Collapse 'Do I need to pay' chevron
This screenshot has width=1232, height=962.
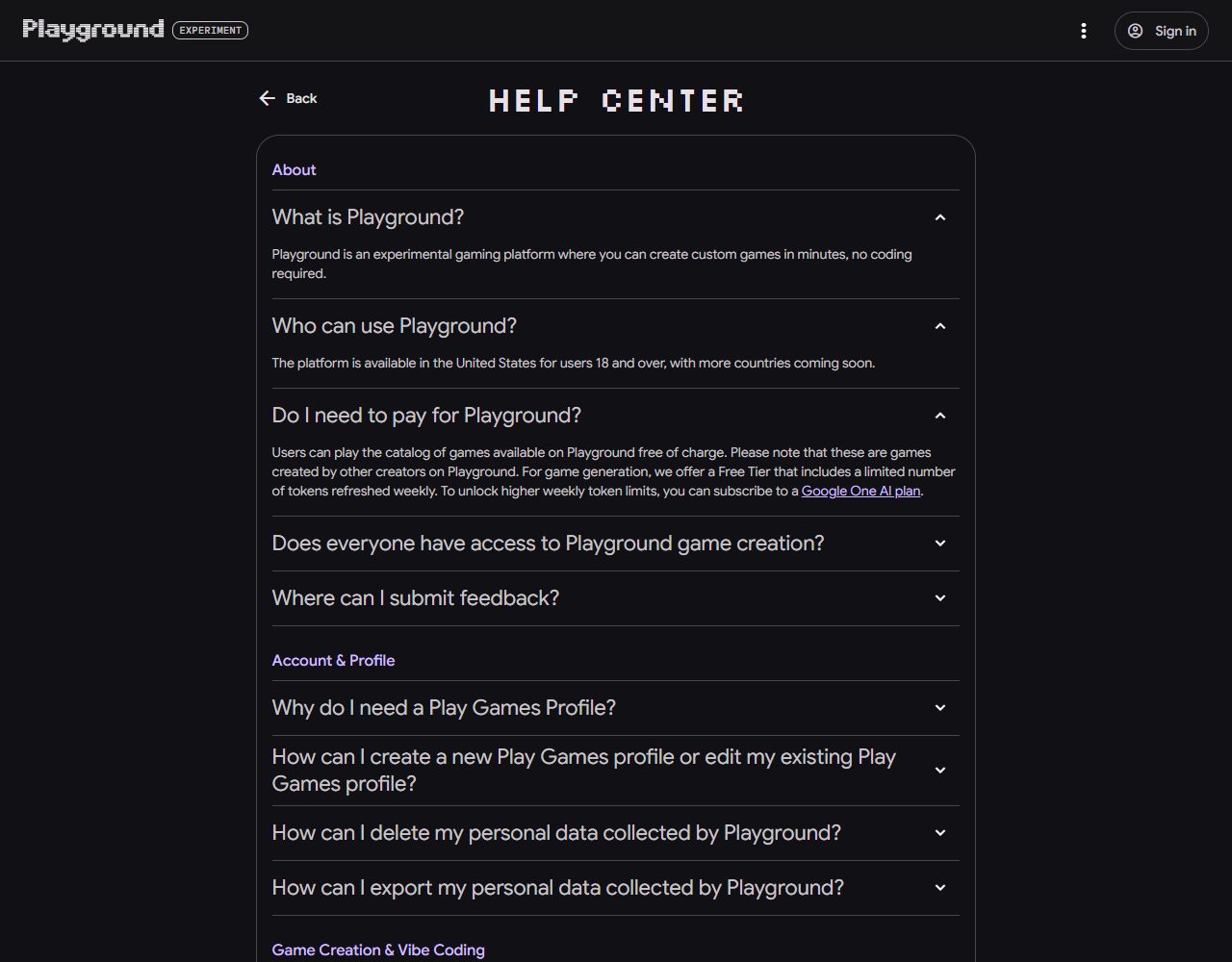coord(940,416)
